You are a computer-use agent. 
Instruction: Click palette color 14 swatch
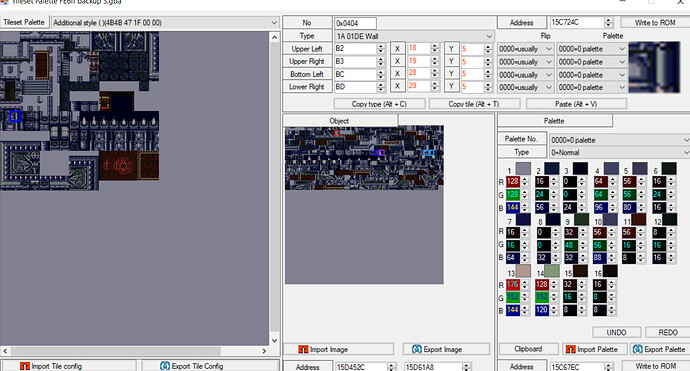[x=552, y=271]
